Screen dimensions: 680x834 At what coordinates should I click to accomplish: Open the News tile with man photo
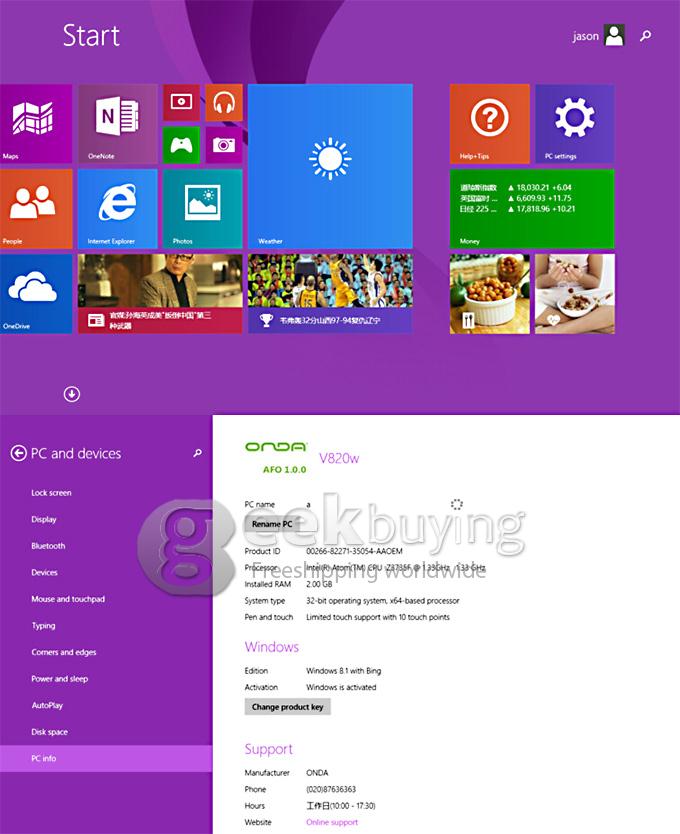[x=160, y=294]
